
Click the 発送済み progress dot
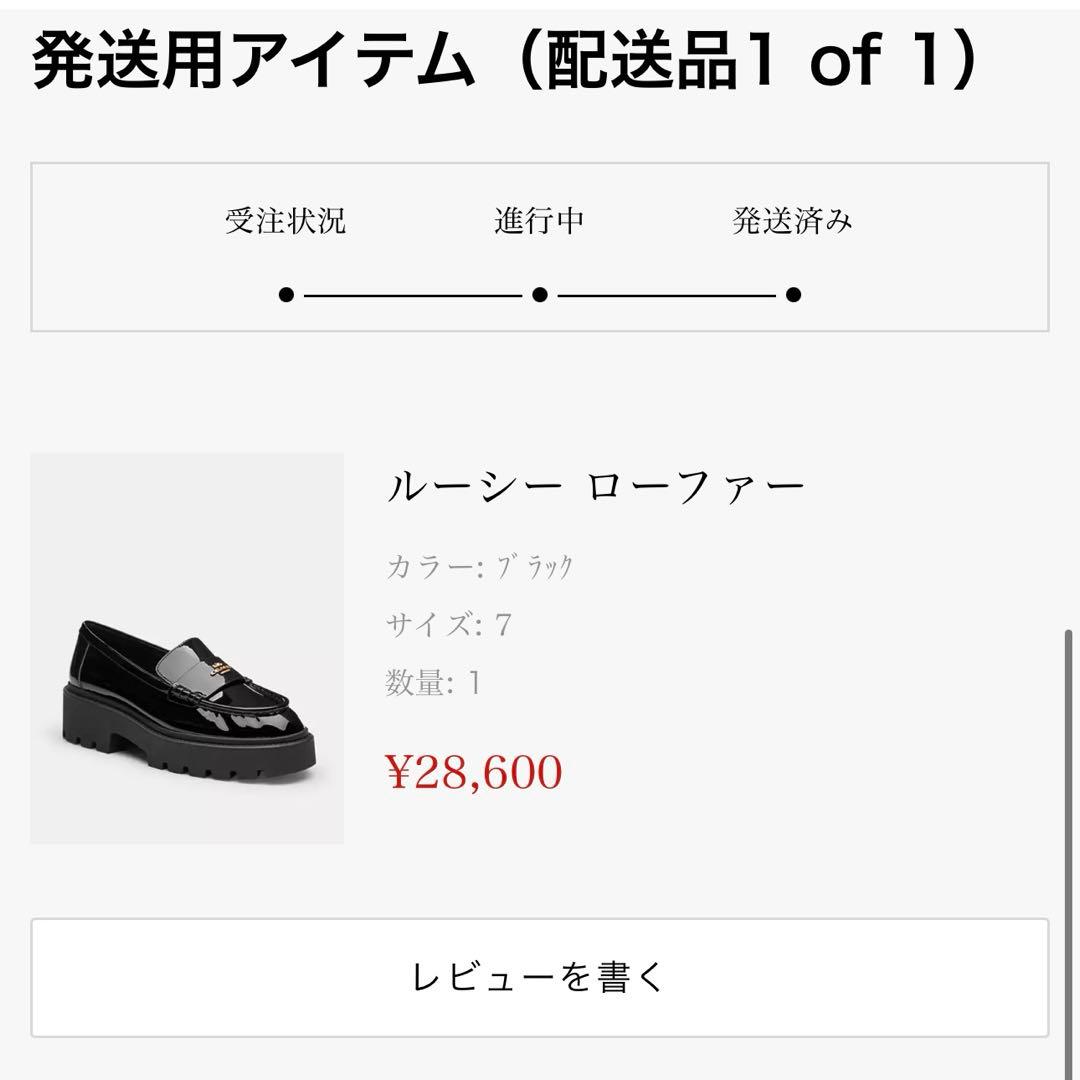(793, 293)
